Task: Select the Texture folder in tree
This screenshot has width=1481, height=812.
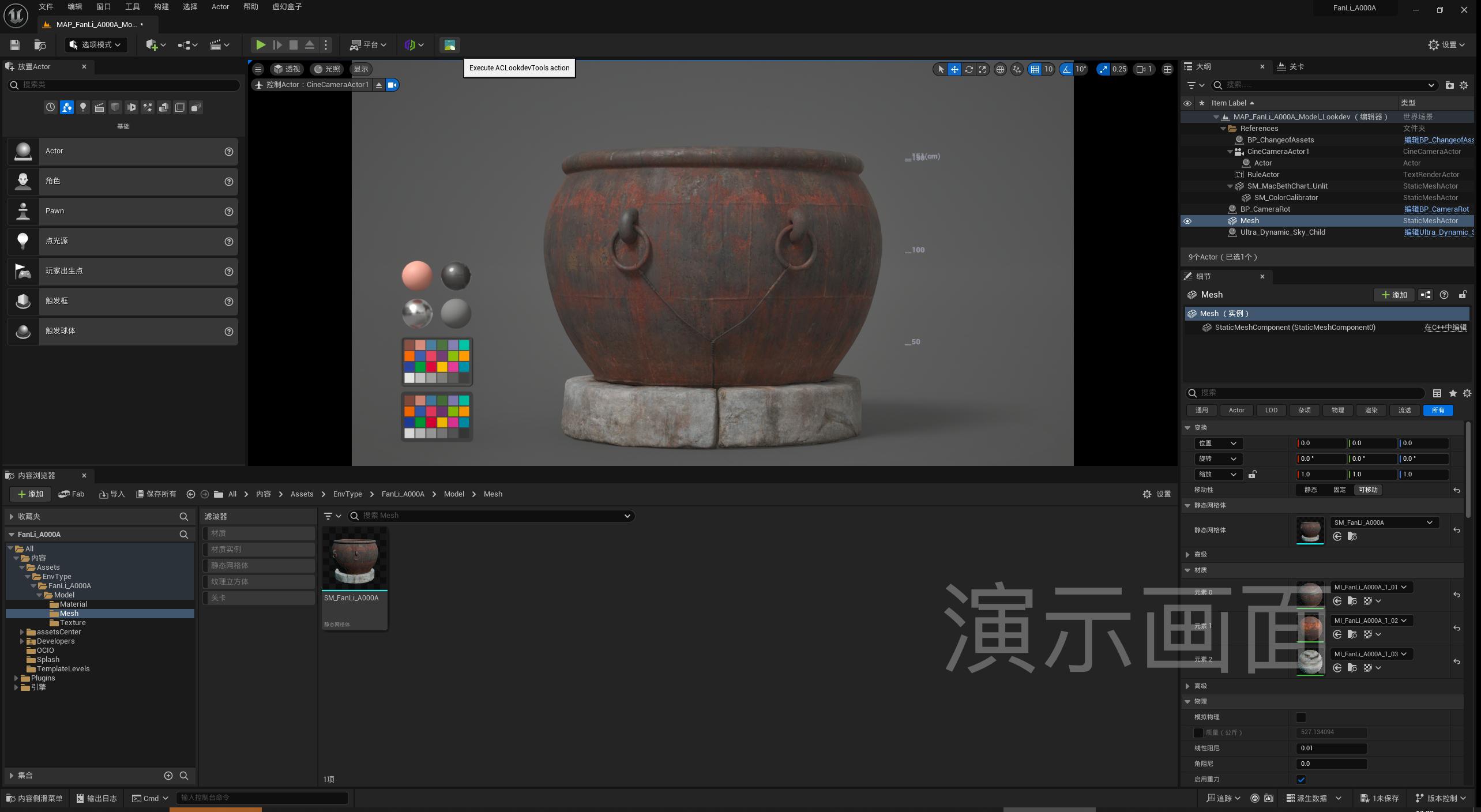Action: point(72,623)
